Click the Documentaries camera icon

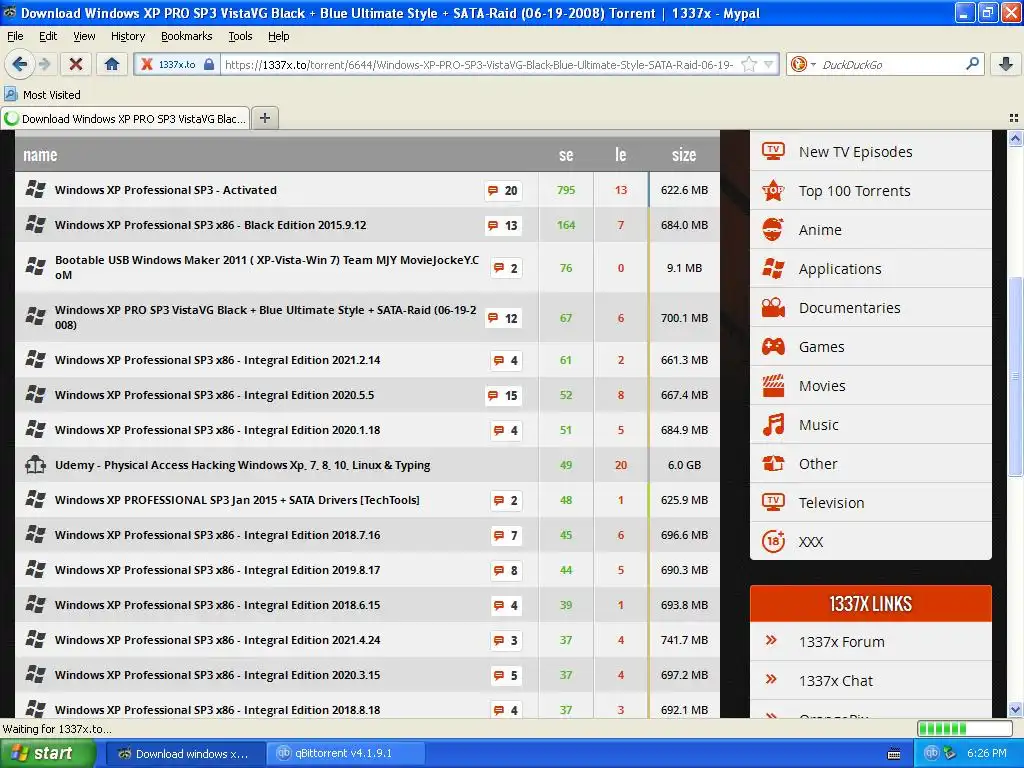[773, 308]
